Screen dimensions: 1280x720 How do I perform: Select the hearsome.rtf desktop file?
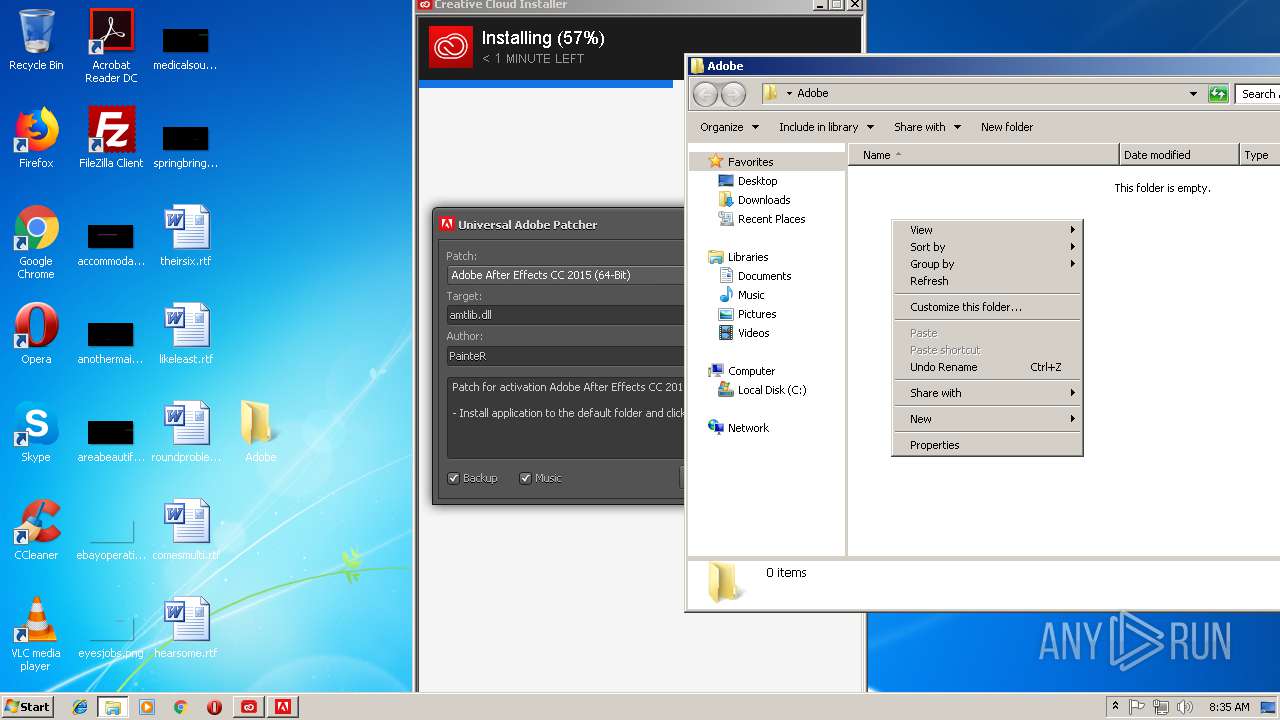pos(186,628)
